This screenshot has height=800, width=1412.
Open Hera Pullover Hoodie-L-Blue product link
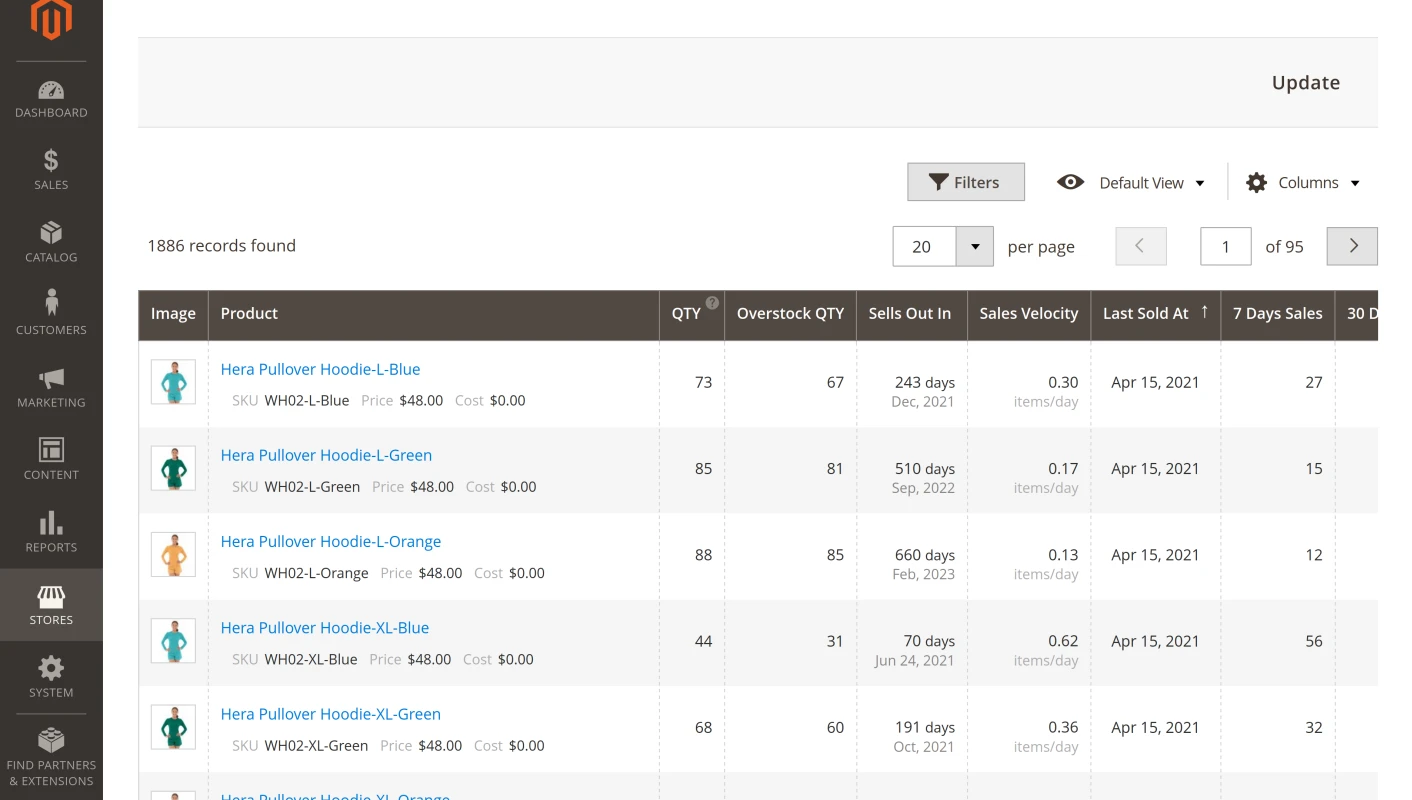320,369
